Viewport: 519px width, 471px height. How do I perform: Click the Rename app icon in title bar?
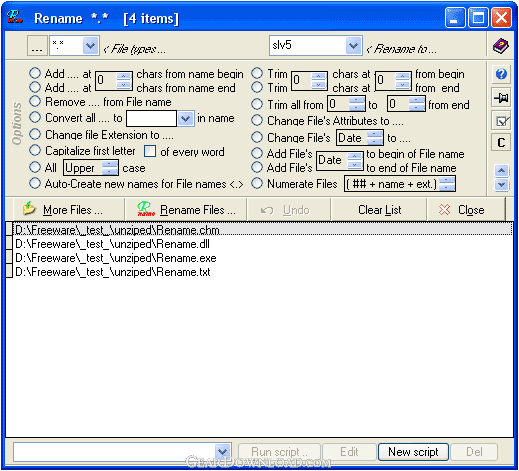pyautogui.click(x=15, y=17)
